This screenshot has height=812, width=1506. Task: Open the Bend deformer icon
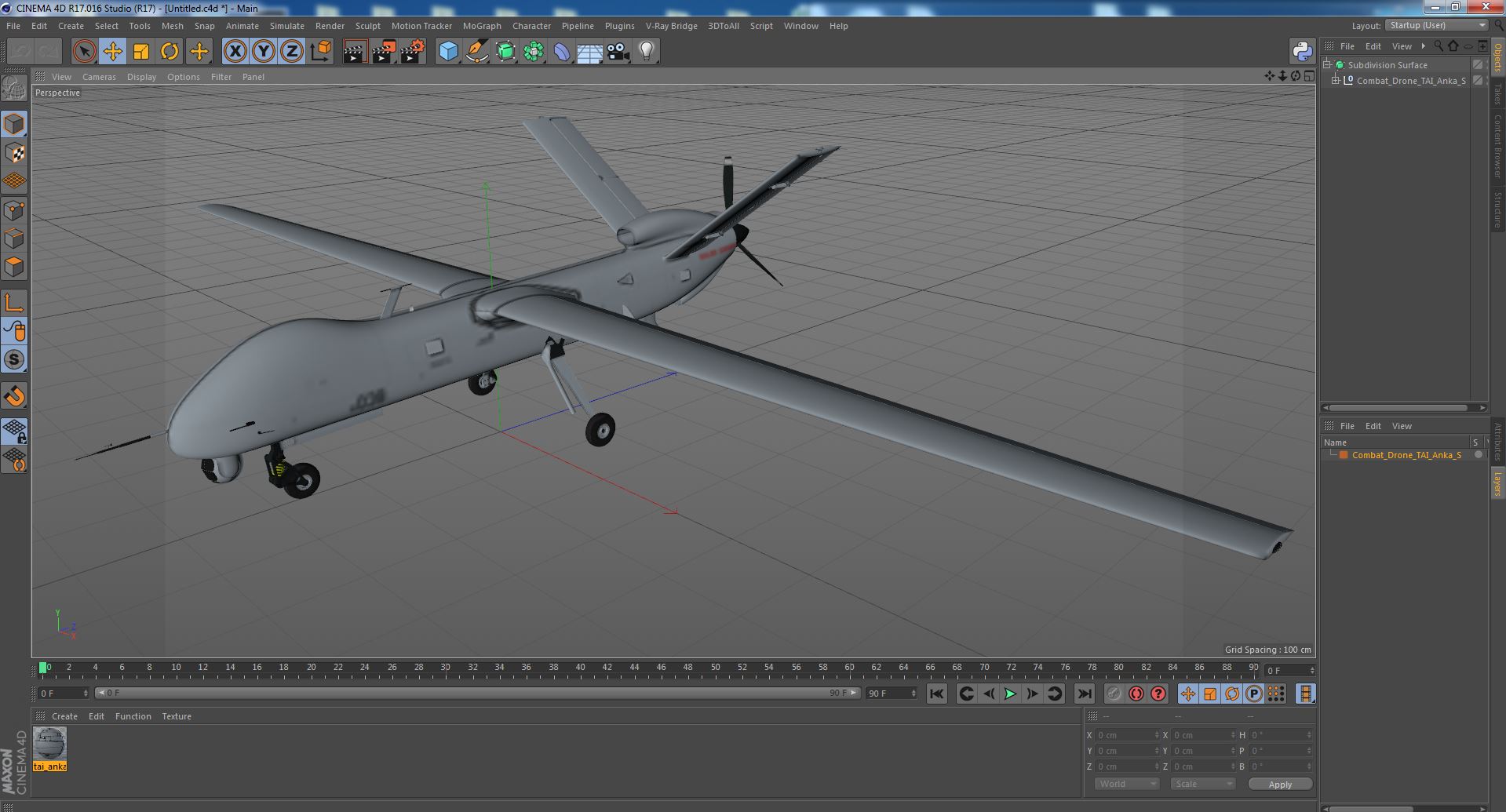pos(562,52)
